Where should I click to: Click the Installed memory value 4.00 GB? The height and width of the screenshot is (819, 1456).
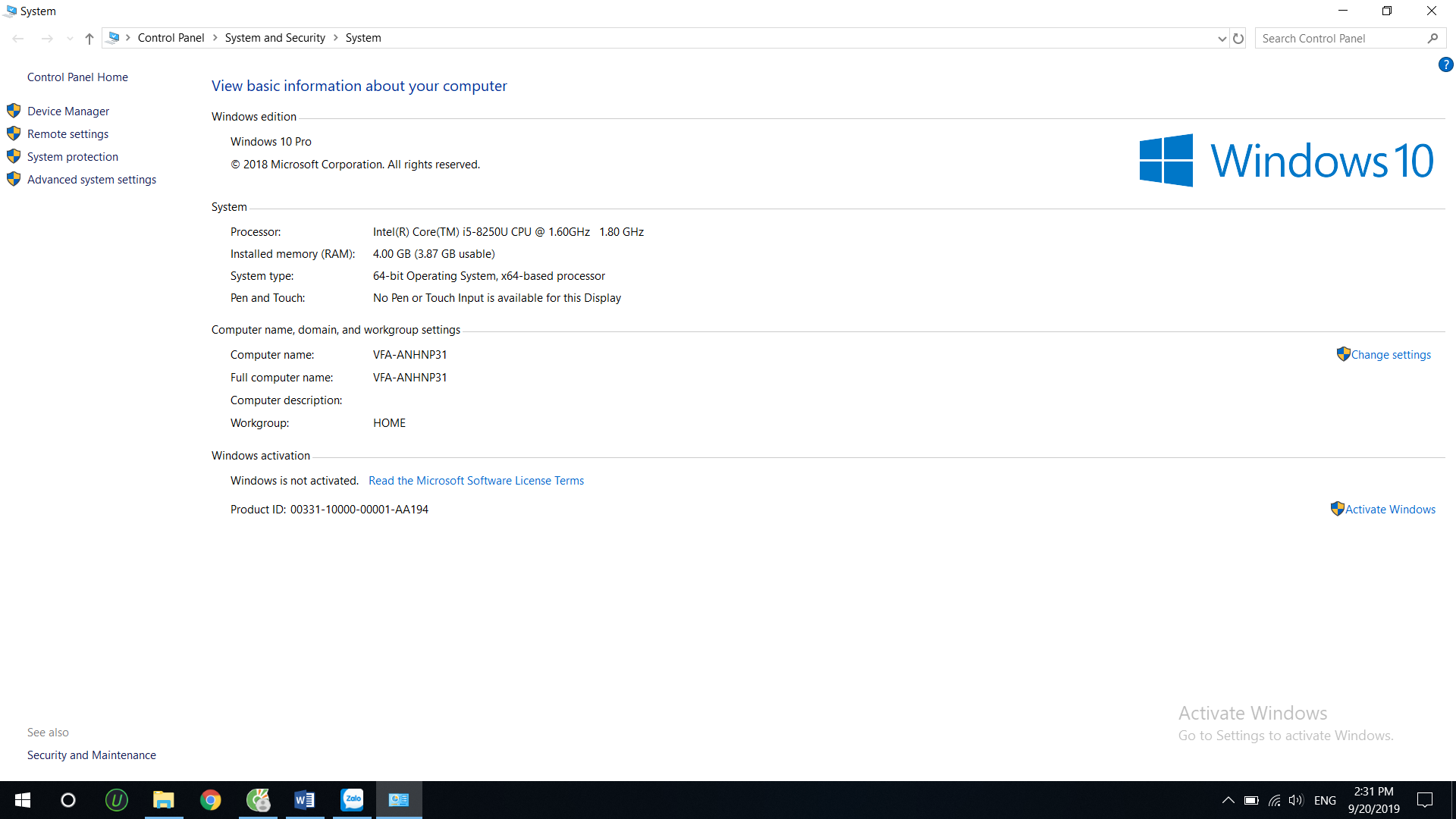tap(434, 254)
